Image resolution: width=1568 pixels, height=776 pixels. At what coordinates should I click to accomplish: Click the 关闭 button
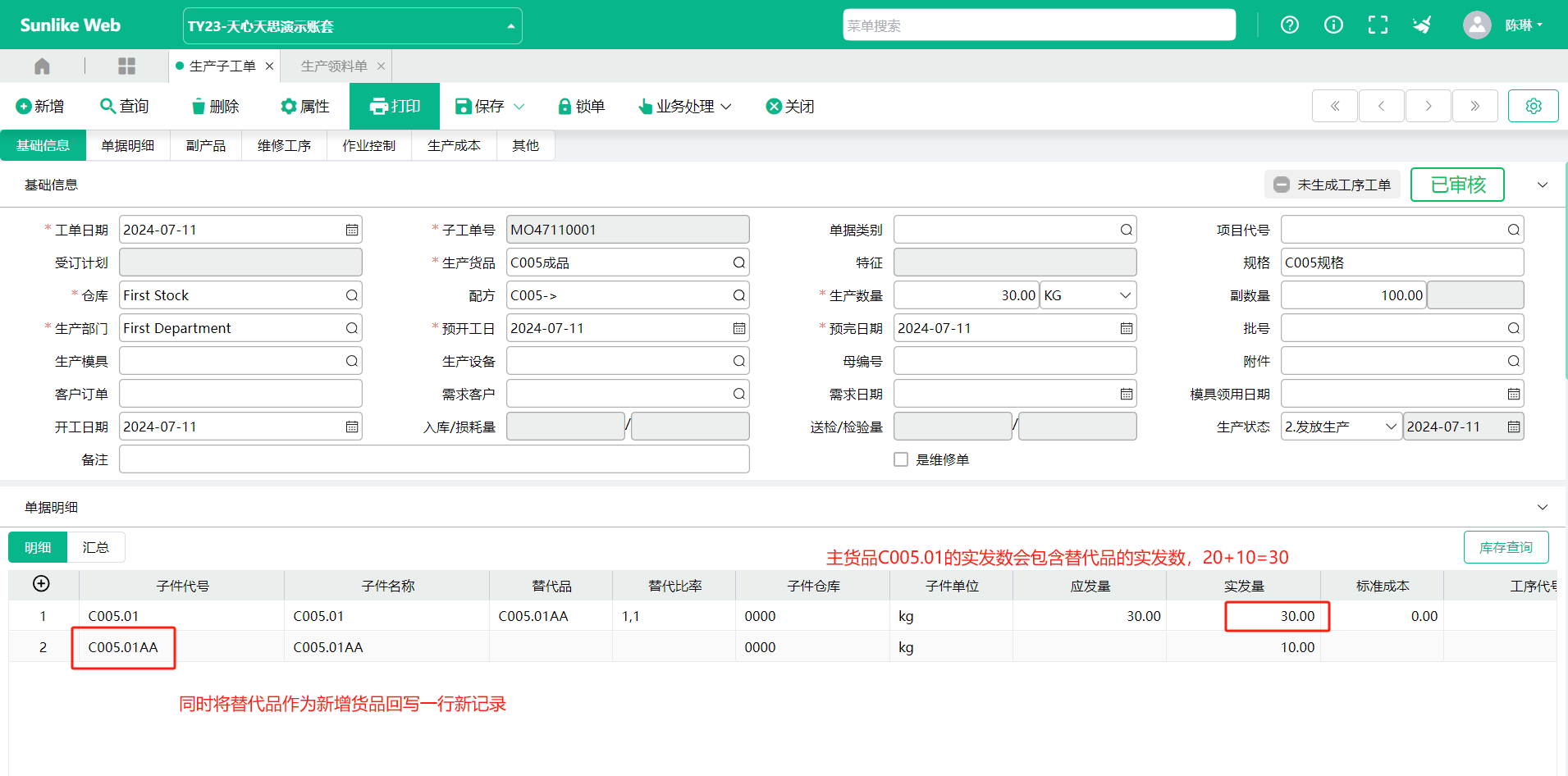pos(790,107)
